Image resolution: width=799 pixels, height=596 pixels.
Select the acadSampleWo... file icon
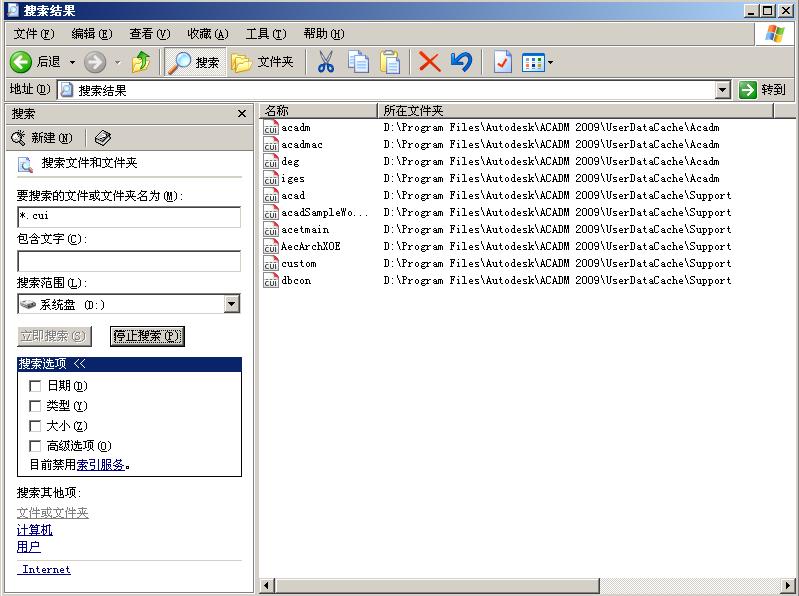click(271, 212)
